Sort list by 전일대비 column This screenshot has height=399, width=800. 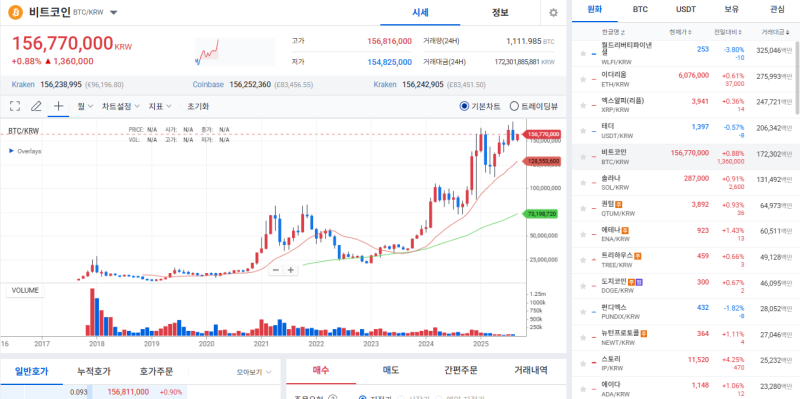point(728,32)
